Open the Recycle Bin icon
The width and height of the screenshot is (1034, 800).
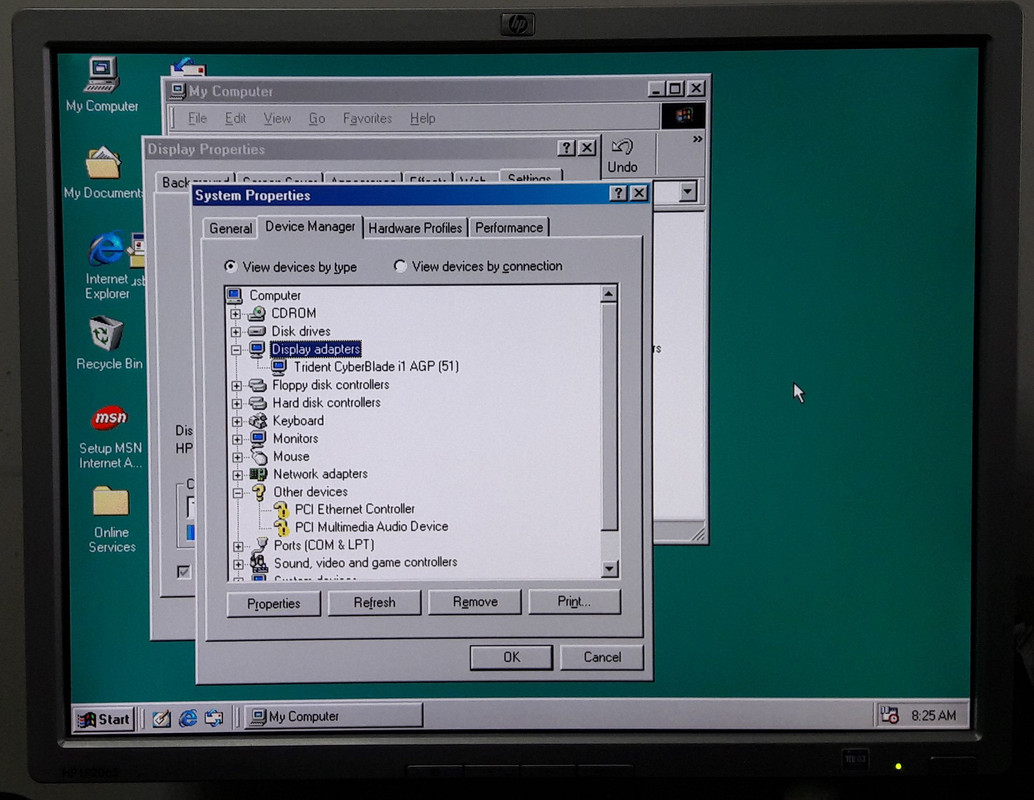[x=106, y=333]
